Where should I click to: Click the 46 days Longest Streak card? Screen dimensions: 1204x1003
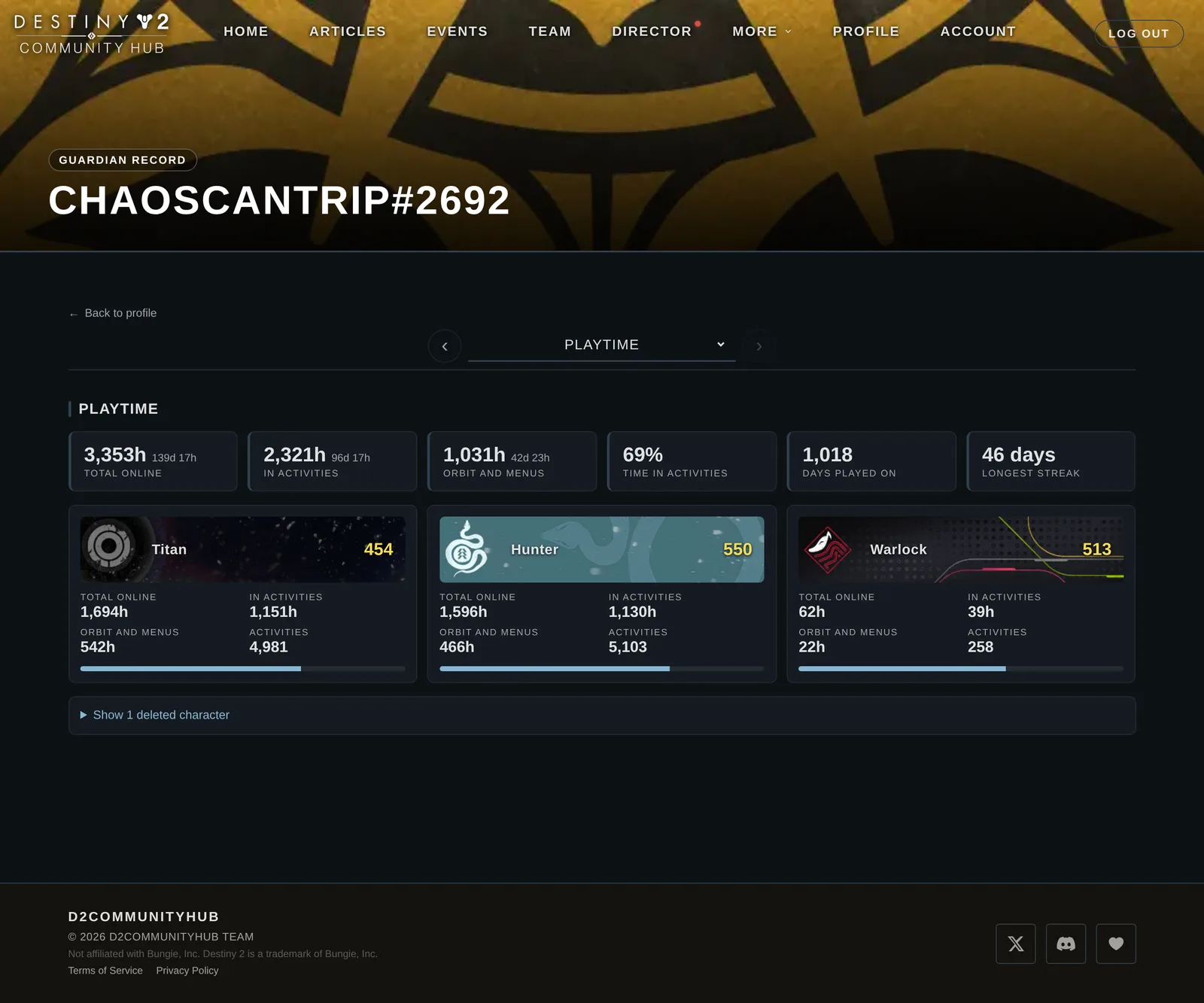tap(1051, 461)
